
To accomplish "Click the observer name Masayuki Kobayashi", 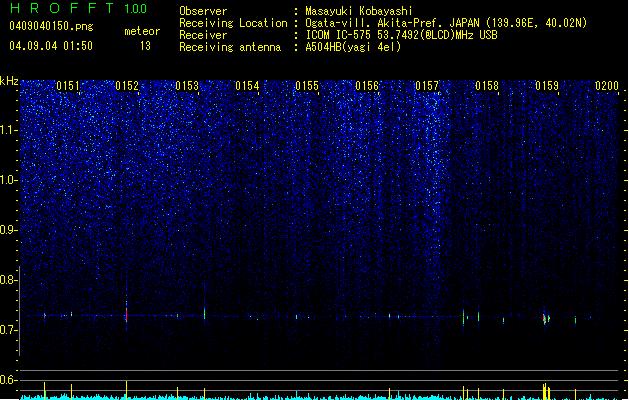I will click(359, 11).
